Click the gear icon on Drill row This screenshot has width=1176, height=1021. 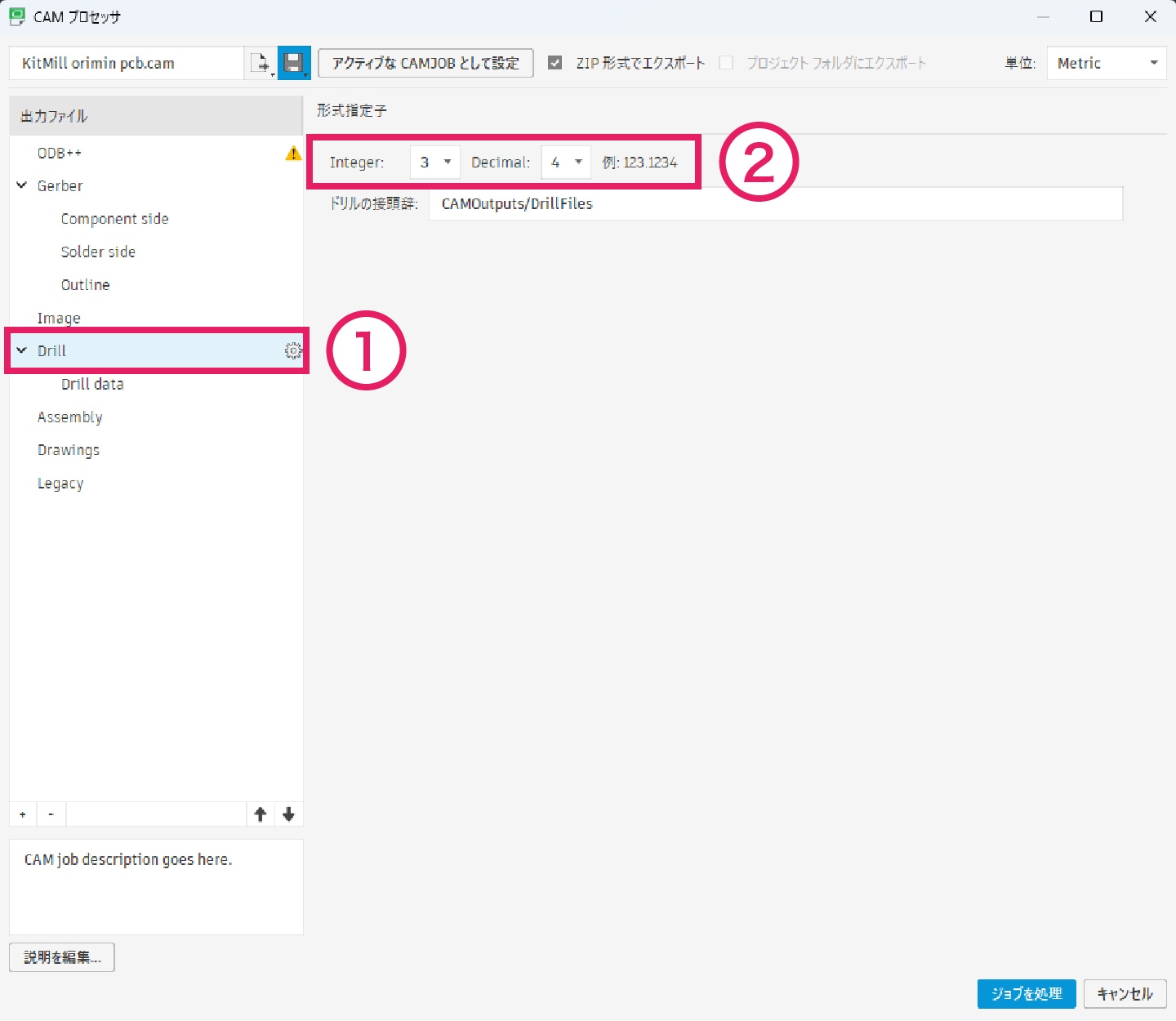292,350
